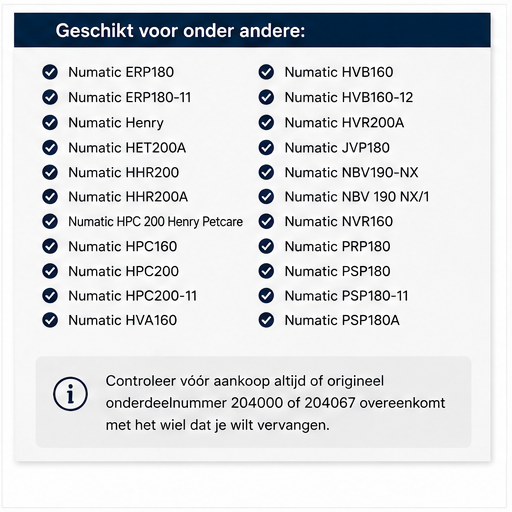Image resolution: width=512 pixels, height=512 pixels.
Task: Click the checkmark beside Numatic PSP180A
Action: pyautogui.click(x=266, y=320)
